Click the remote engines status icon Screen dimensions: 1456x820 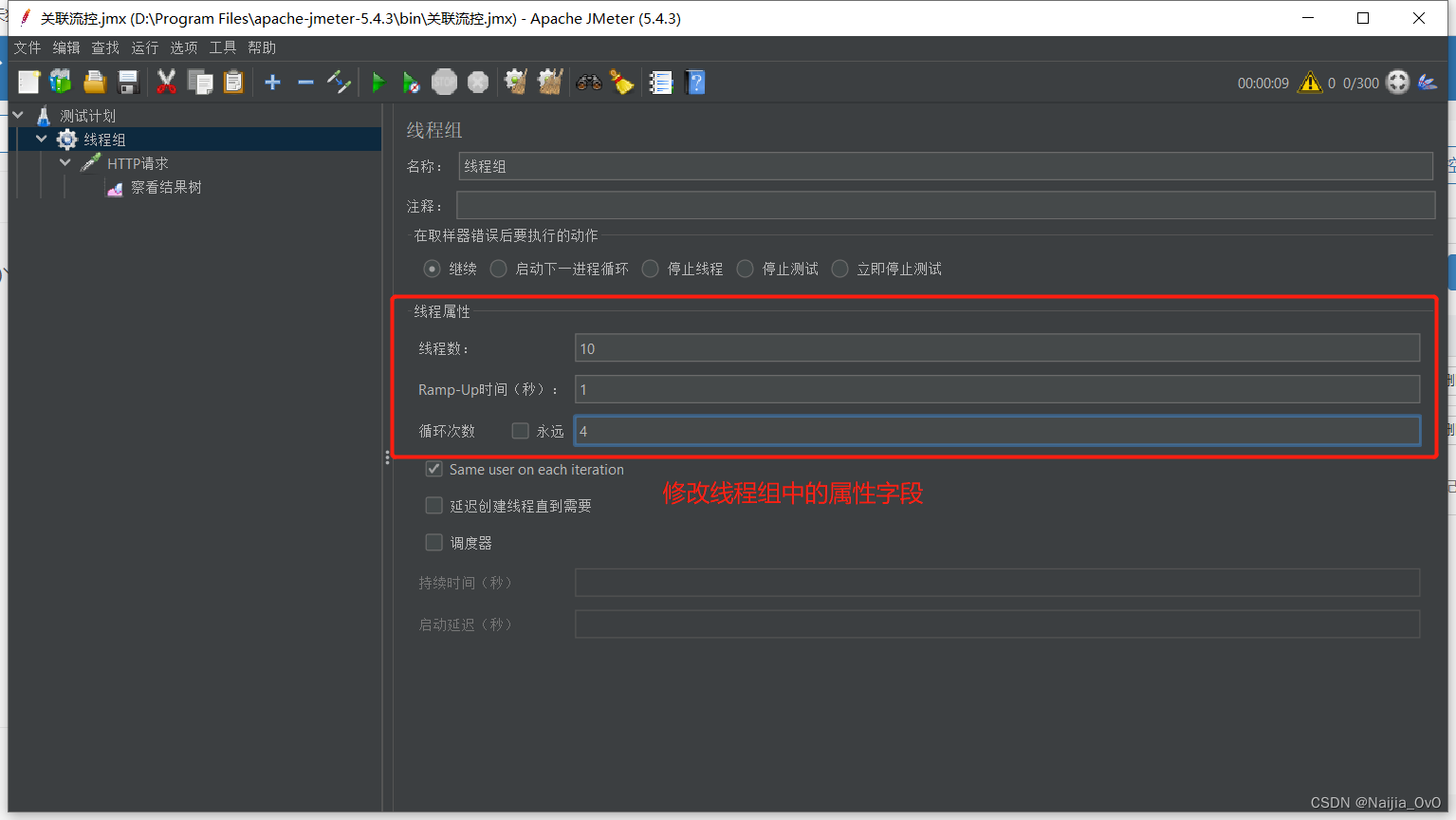click(1398, 83)
